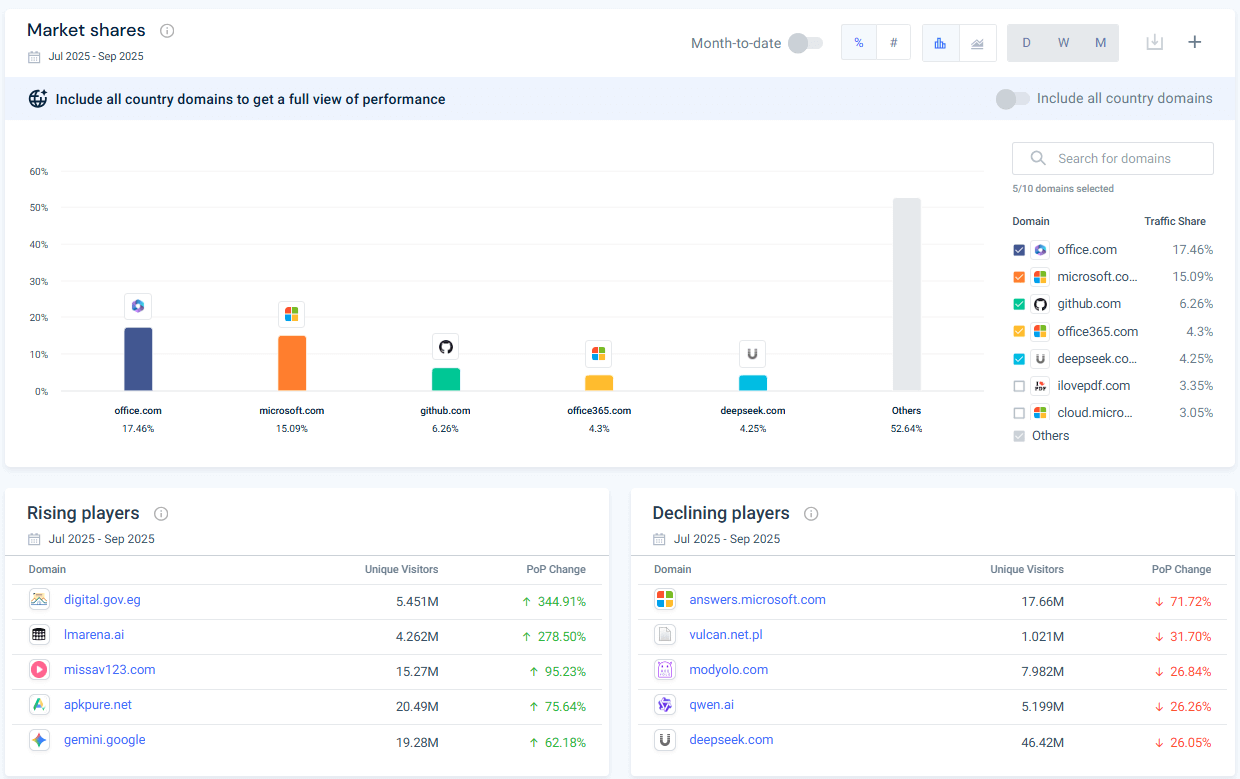The width and height of the screenshot is (1240, 779).
Task: Open the answers.microsoft.com domain link
Action: [x=757, y=600]
